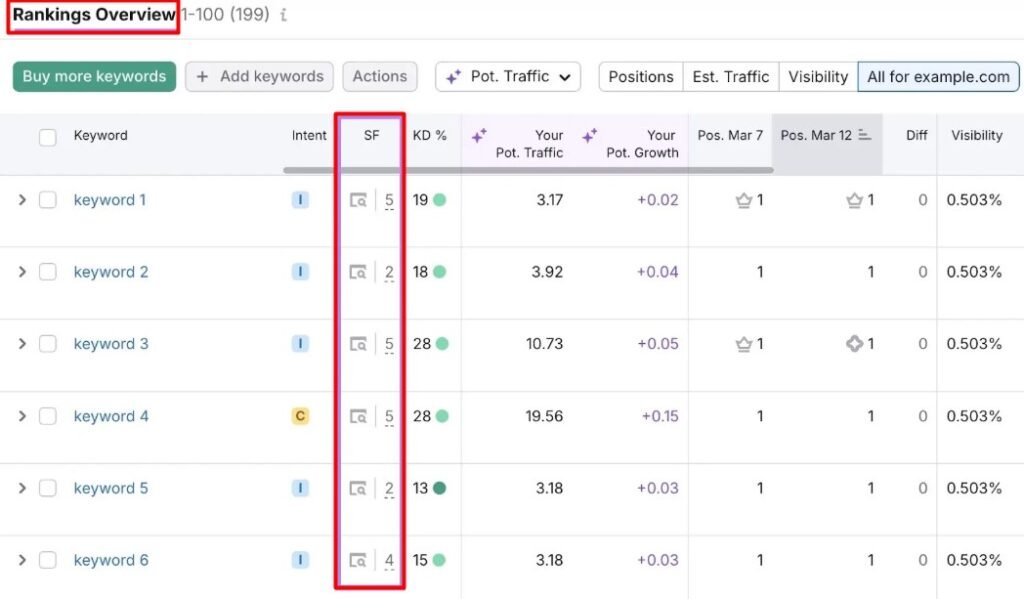This screenshot has width=1024, height=599.
Task: Click the SF count 4 for keyword 6
Action: point(389,560)
